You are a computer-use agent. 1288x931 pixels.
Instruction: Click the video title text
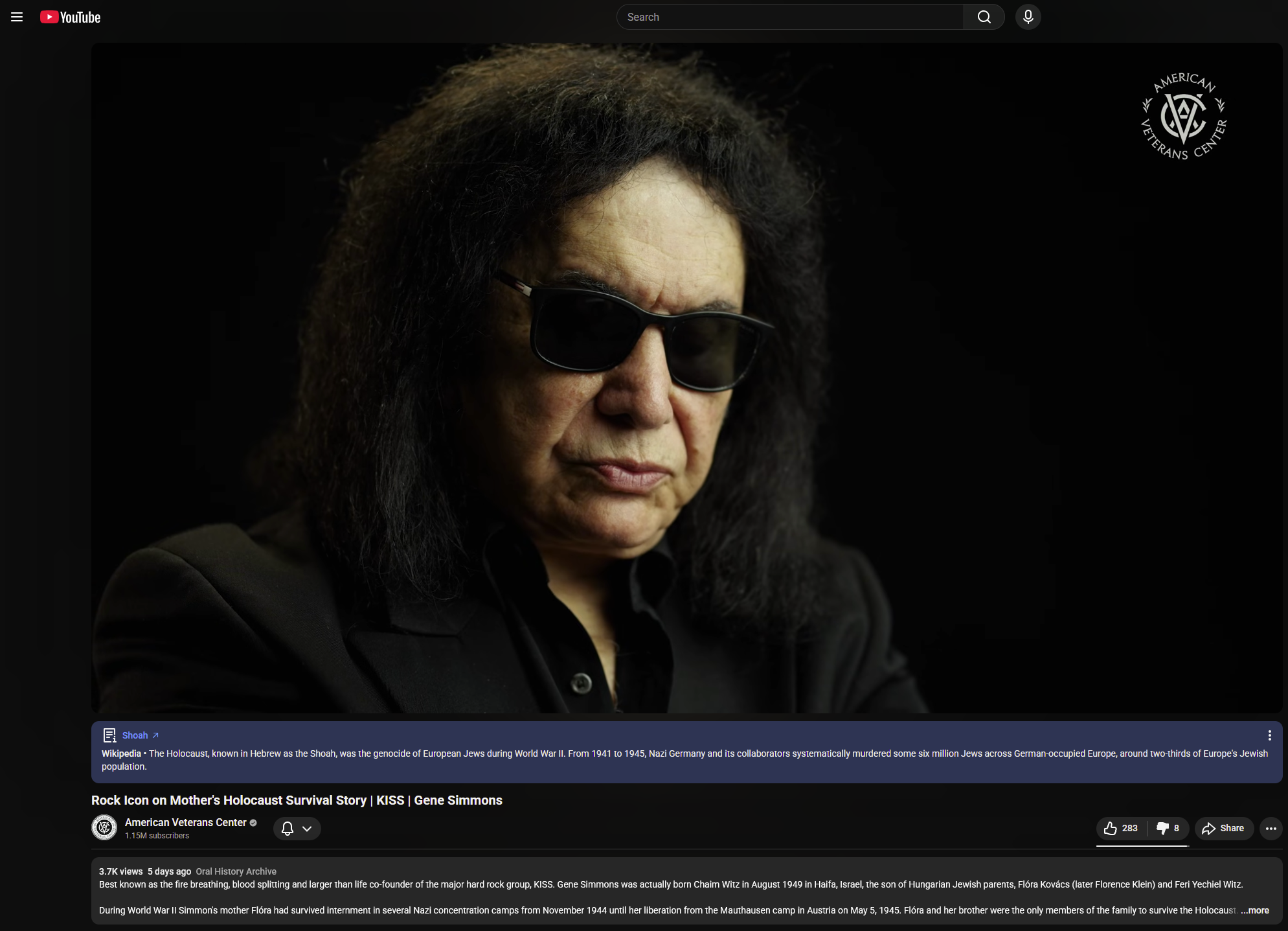[297, 800]
